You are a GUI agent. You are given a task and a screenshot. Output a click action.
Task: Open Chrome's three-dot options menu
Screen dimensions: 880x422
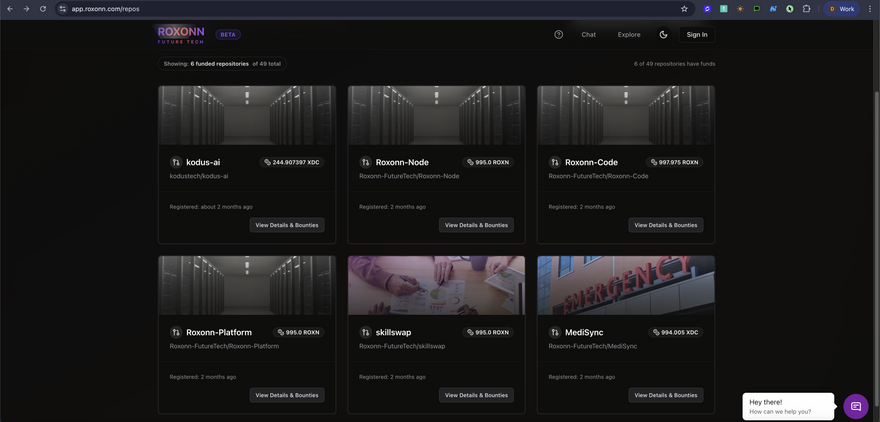pyautogui.click(x=869, y=8)
